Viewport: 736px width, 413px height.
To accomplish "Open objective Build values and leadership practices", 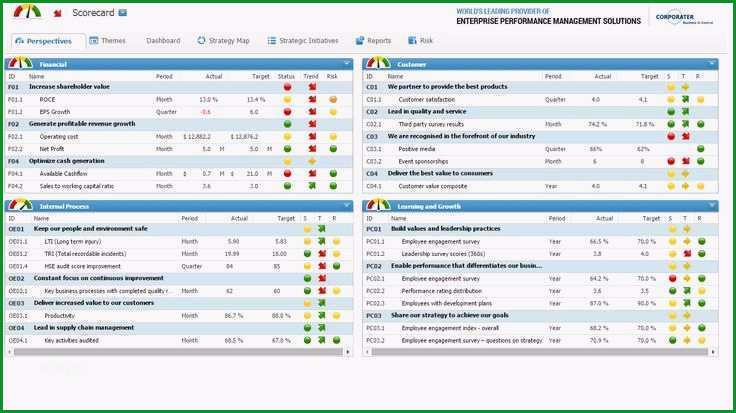I will click(445, 229).
